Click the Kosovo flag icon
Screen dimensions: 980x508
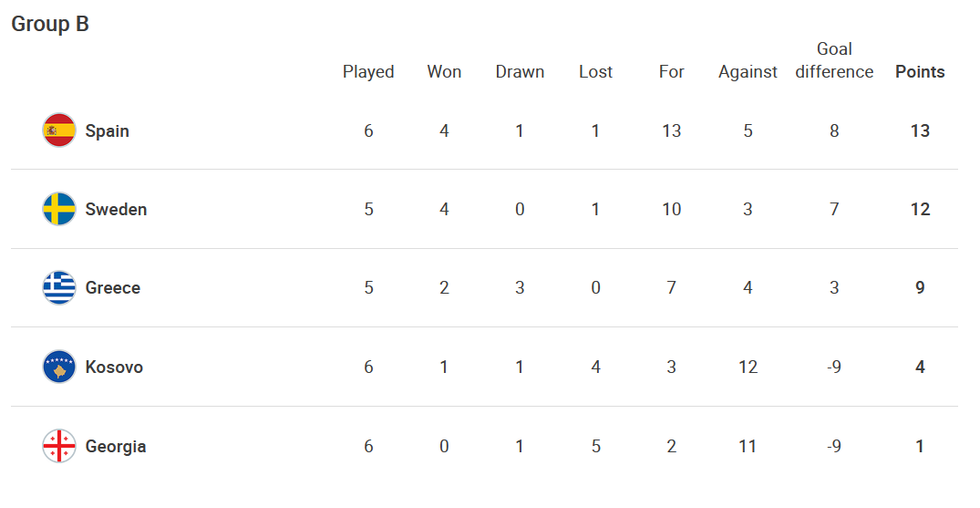(x=59, y=367)
